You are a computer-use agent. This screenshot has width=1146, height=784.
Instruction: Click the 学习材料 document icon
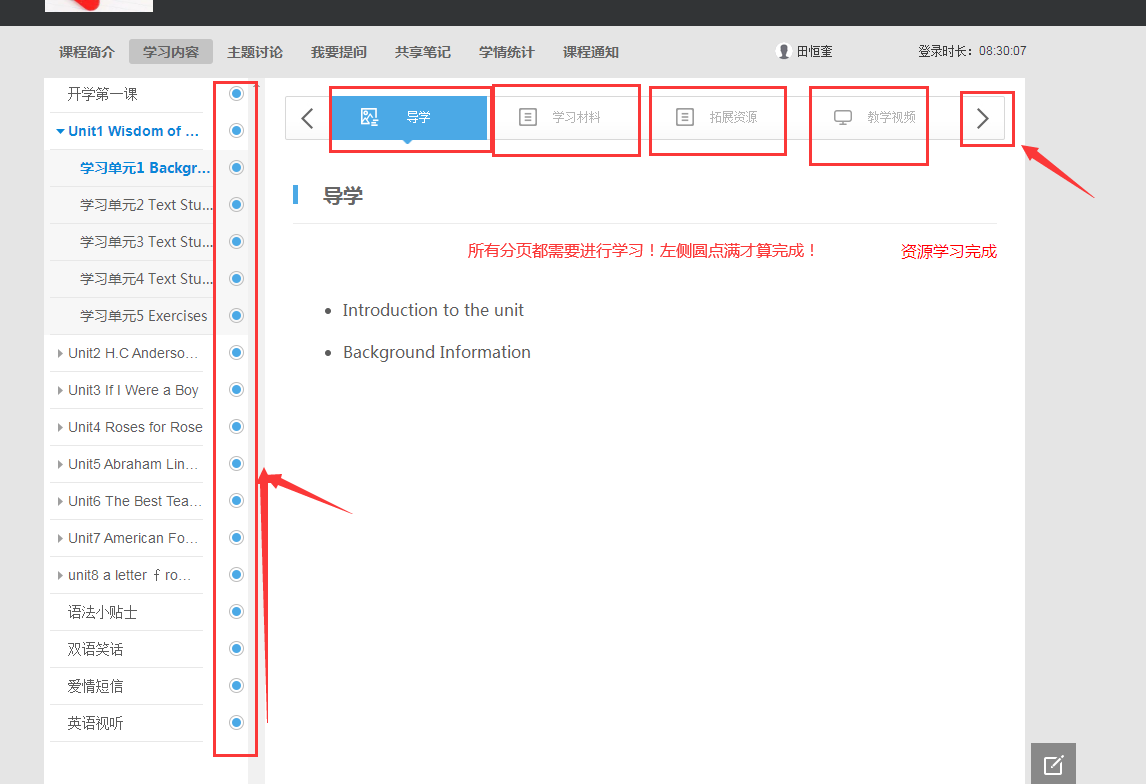[x=528, y=117]
